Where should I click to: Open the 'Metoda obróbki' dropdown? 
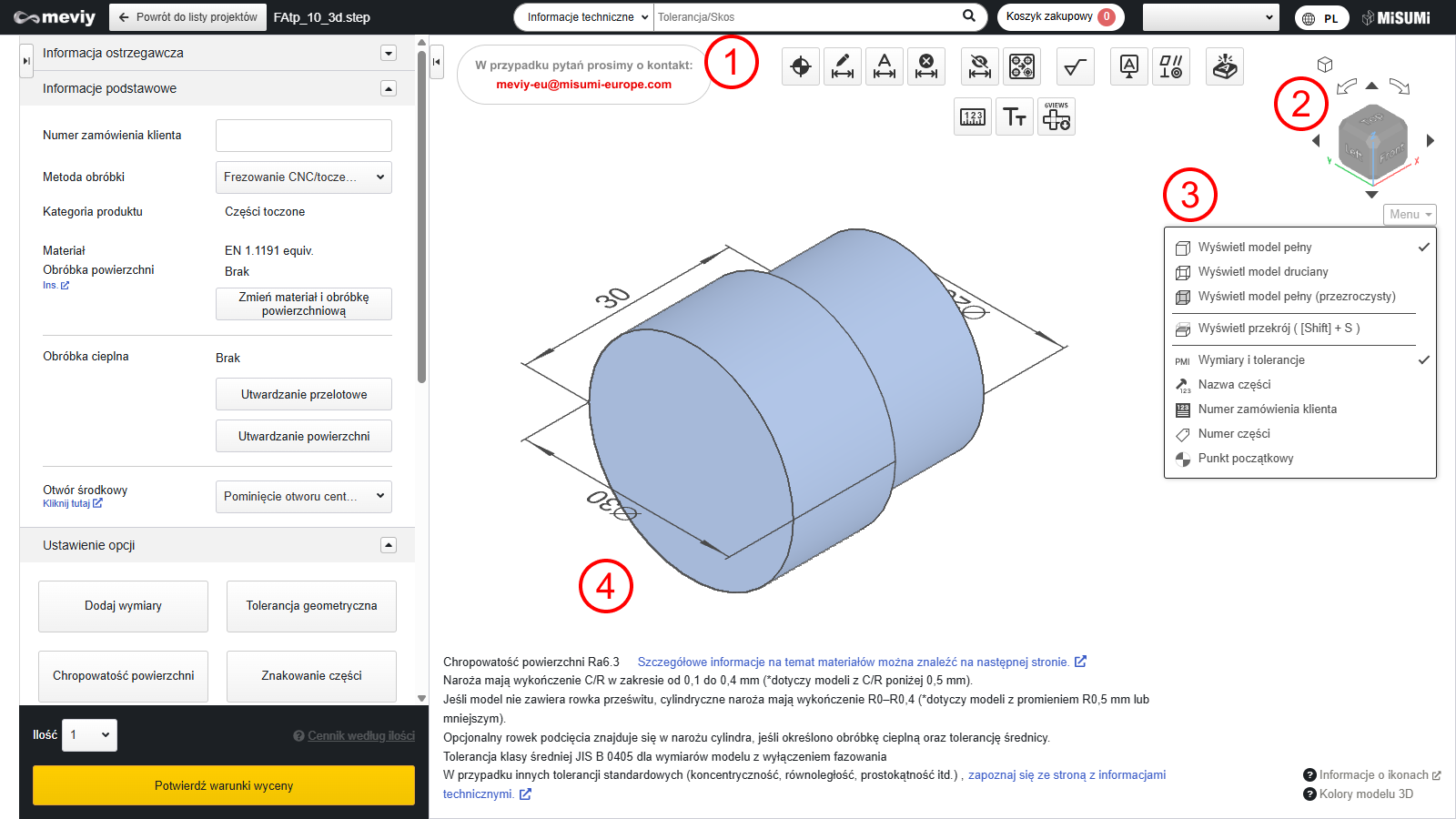(303, 177)
